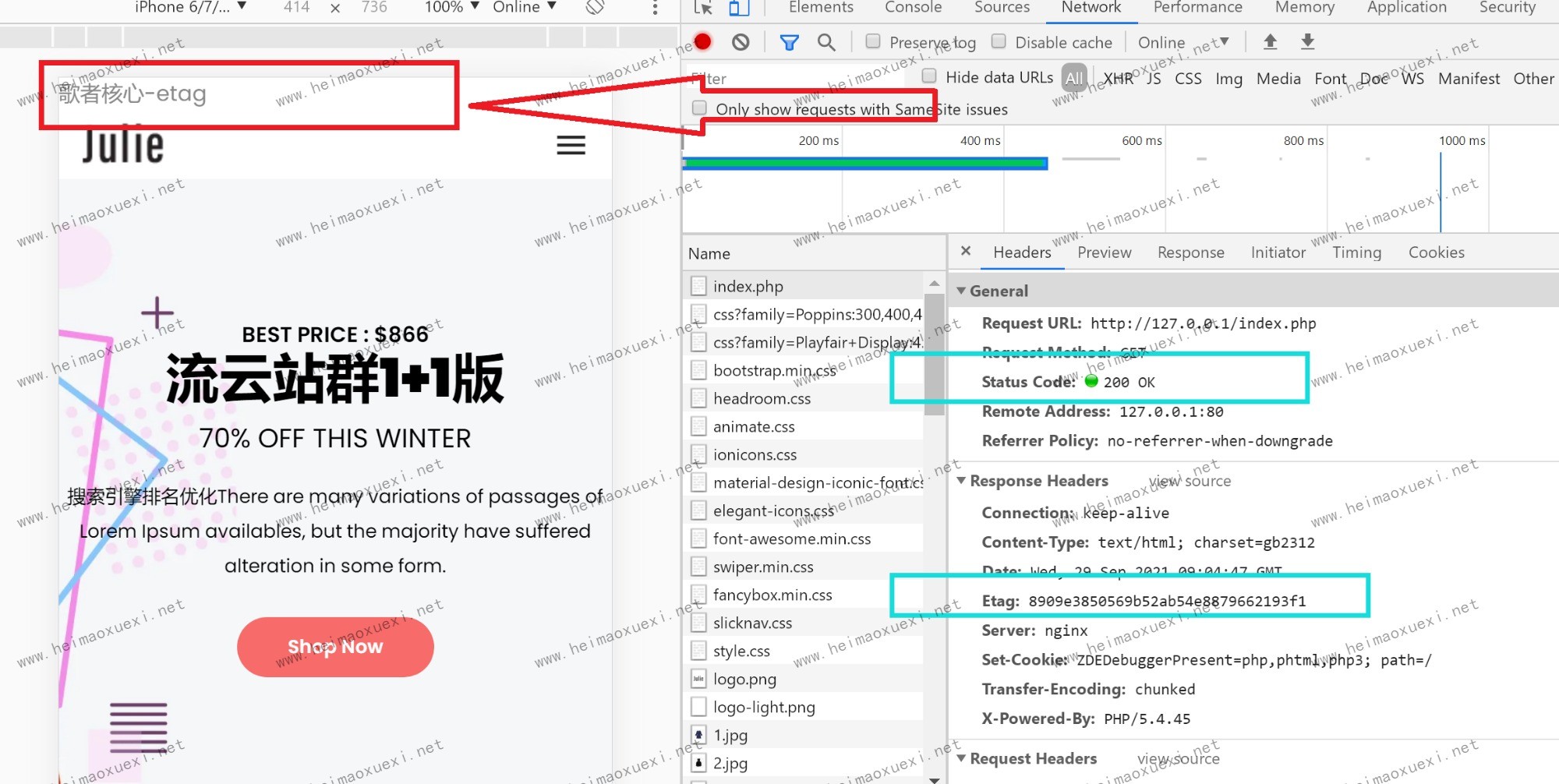
Task: Open network search with magnifier icon
Action: coord(826,42)
